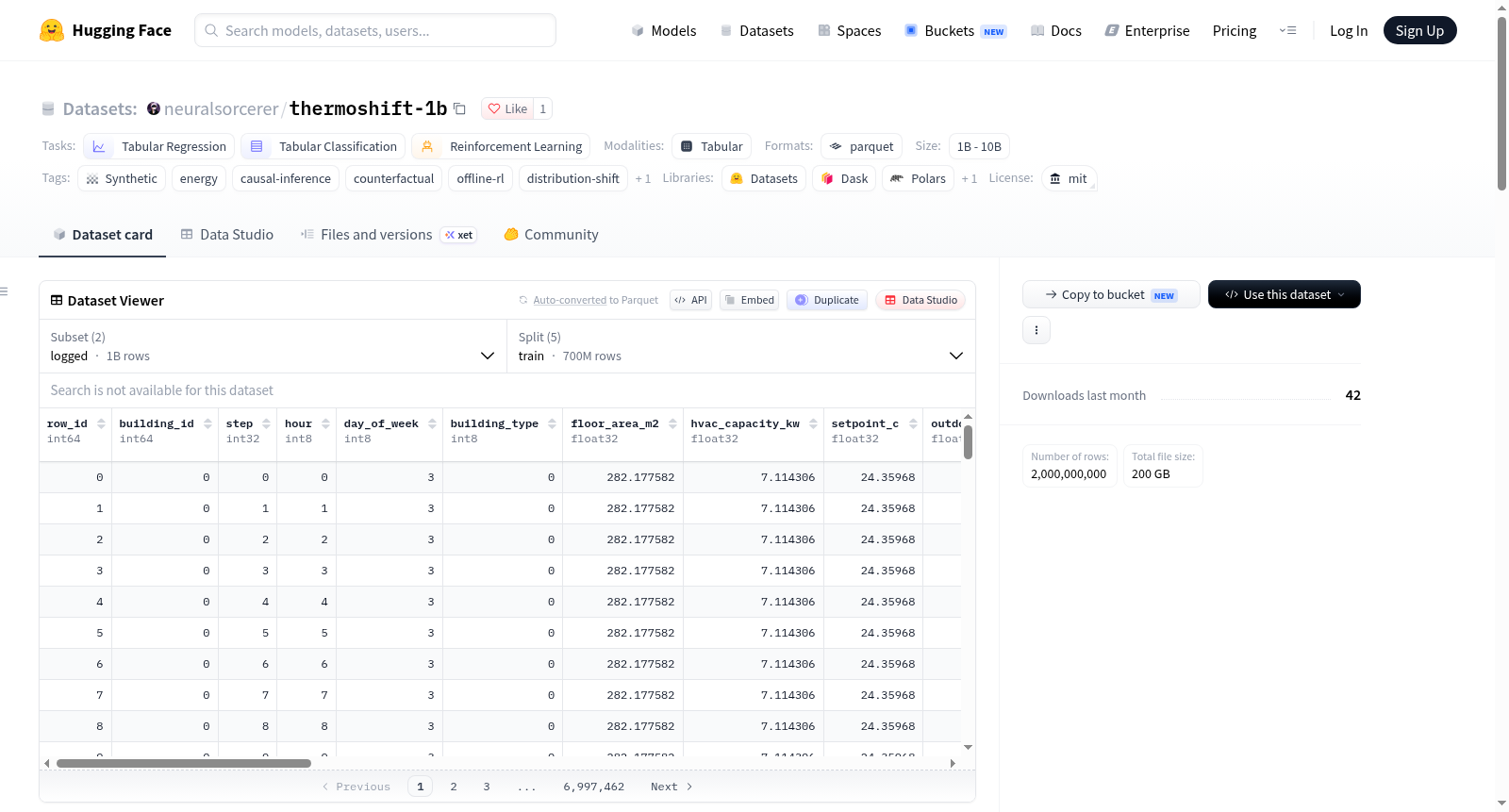Open the Use this dataset dropdown

pos(1285,294)
